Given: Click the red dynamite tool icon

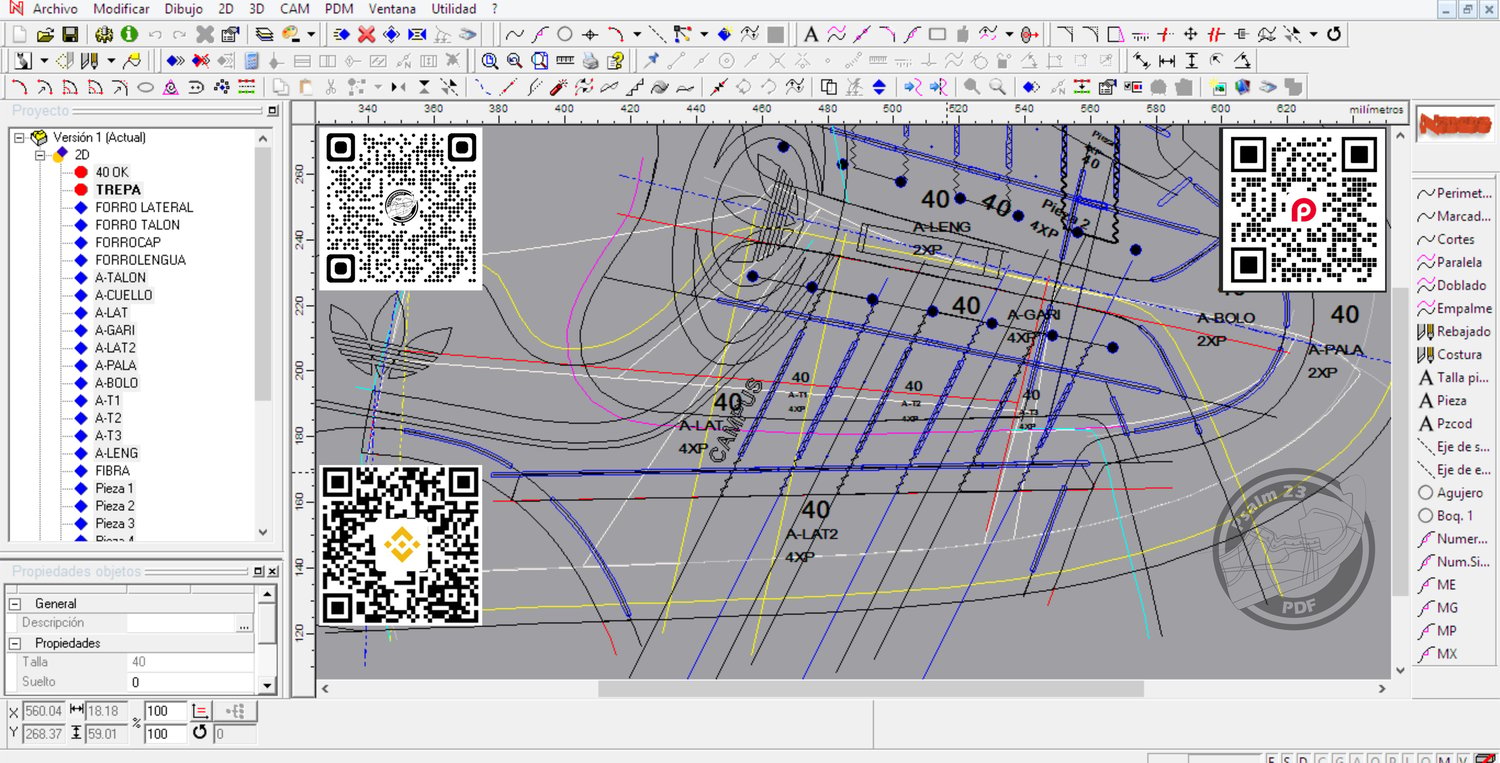Looking at the screenshot, I should pyautogui.click(x=559, y=87).
